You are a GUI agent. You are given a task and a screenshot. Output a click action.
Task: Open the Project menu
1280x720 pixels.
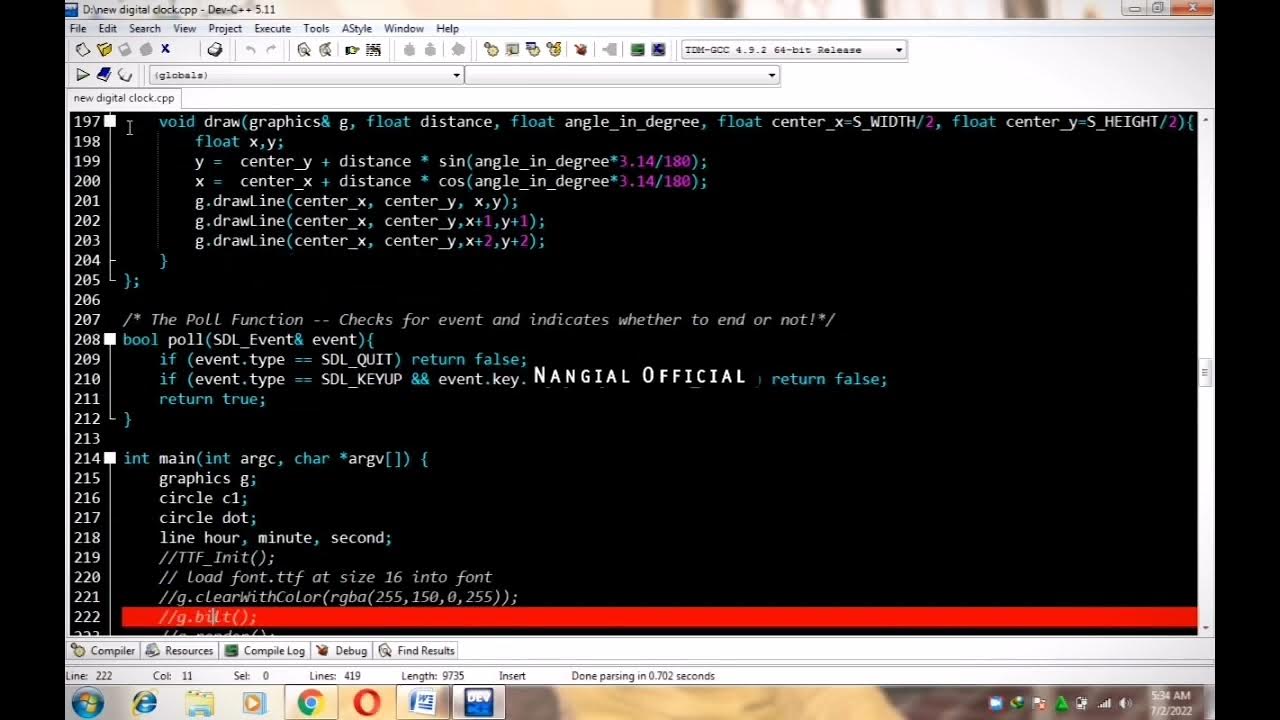pos(225,28)
